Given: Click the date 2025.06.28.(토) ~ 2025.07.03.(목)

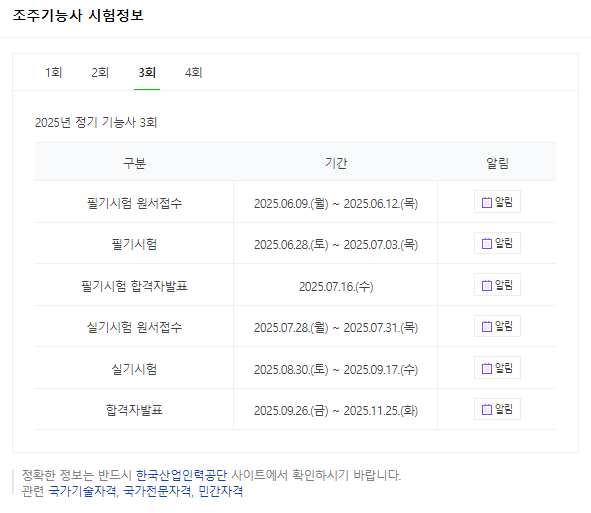Looking at the screenshot, I should click(336, 245).
